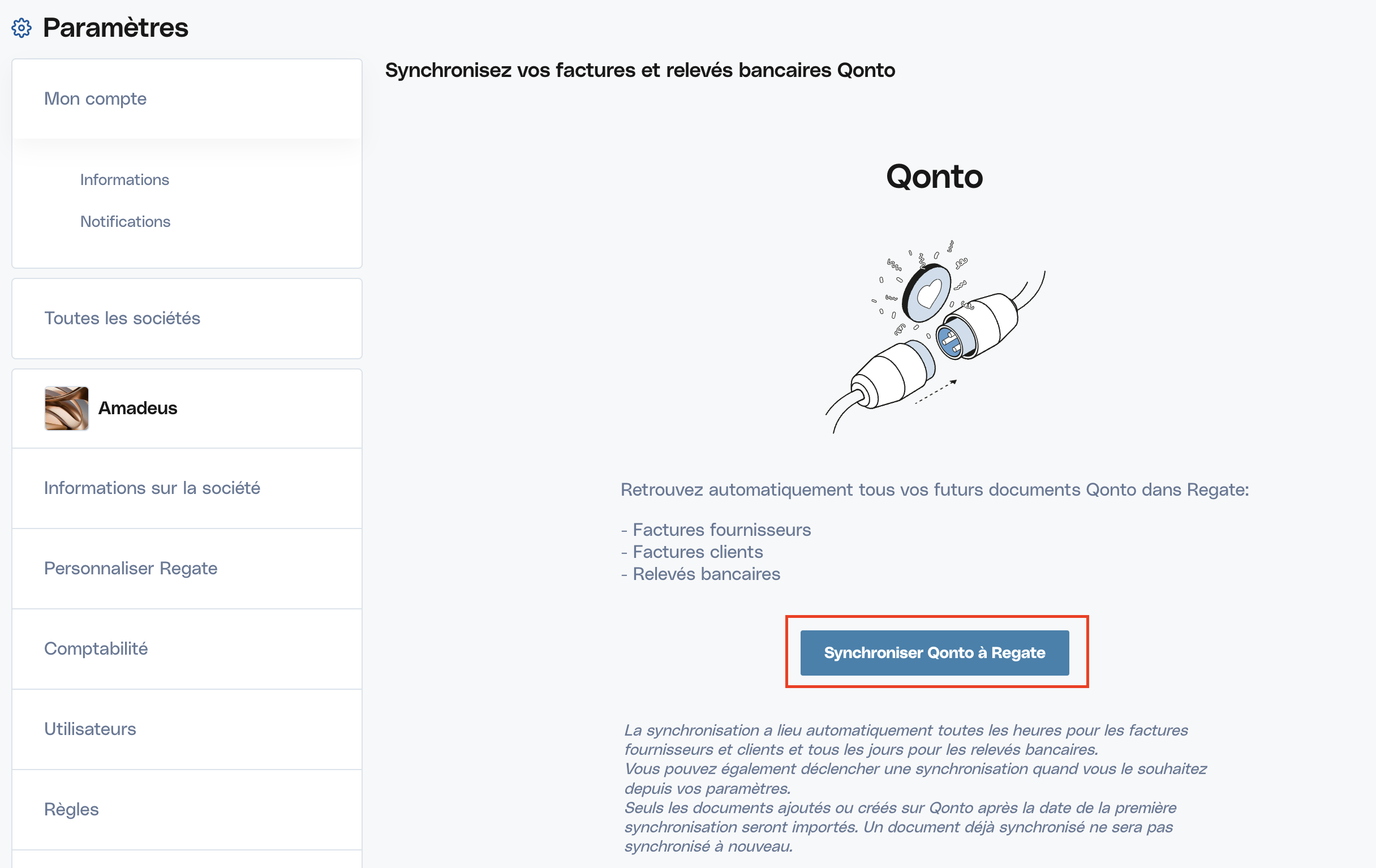1376x868 pixels.
Task: Navigate to Utilisateurs
Action: (x=91, y=729)
